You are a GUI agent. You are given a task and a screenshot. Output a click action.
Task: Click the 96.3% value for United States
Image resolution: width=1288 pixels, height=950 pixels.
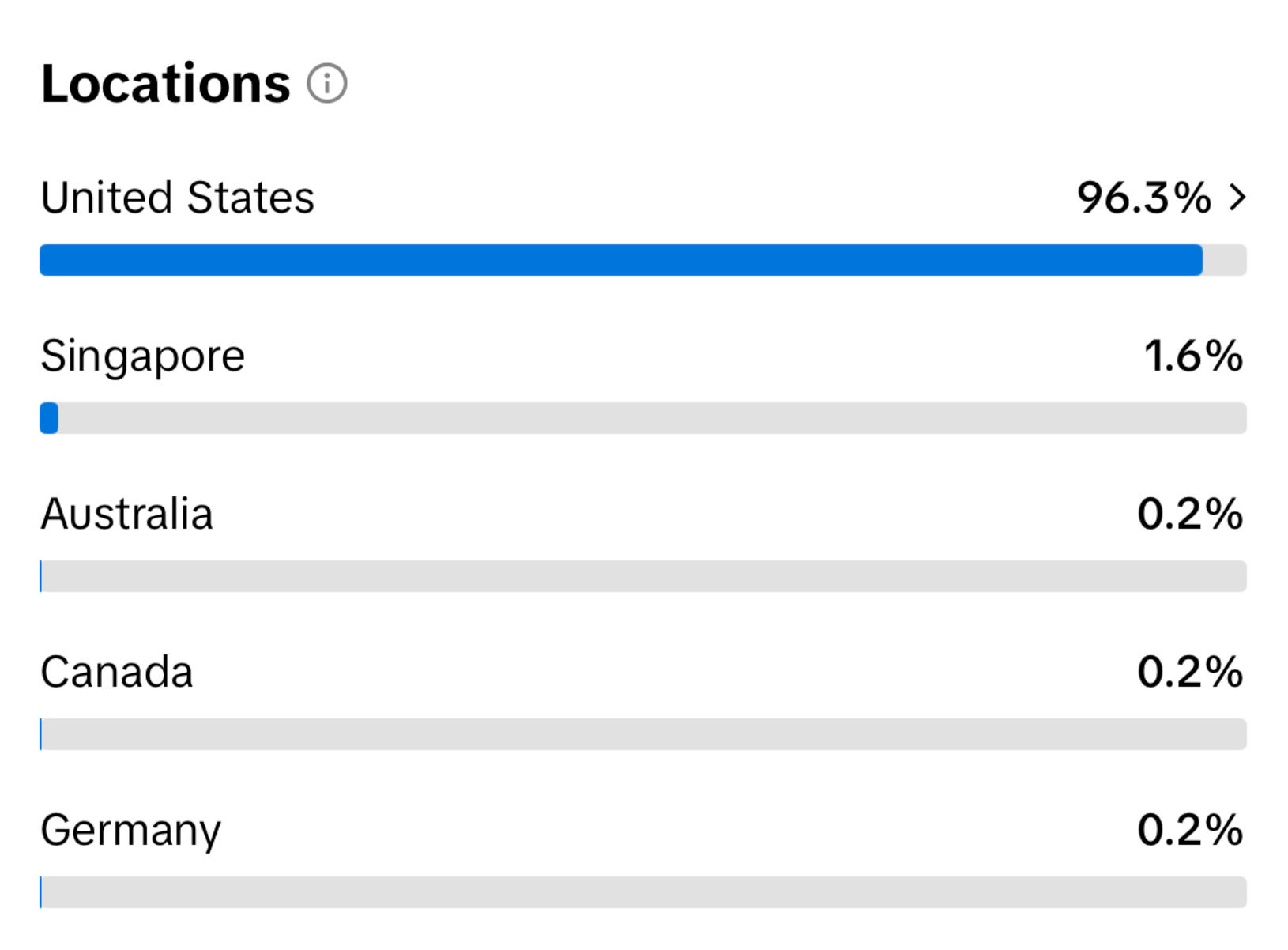(x=1143, y=197)
